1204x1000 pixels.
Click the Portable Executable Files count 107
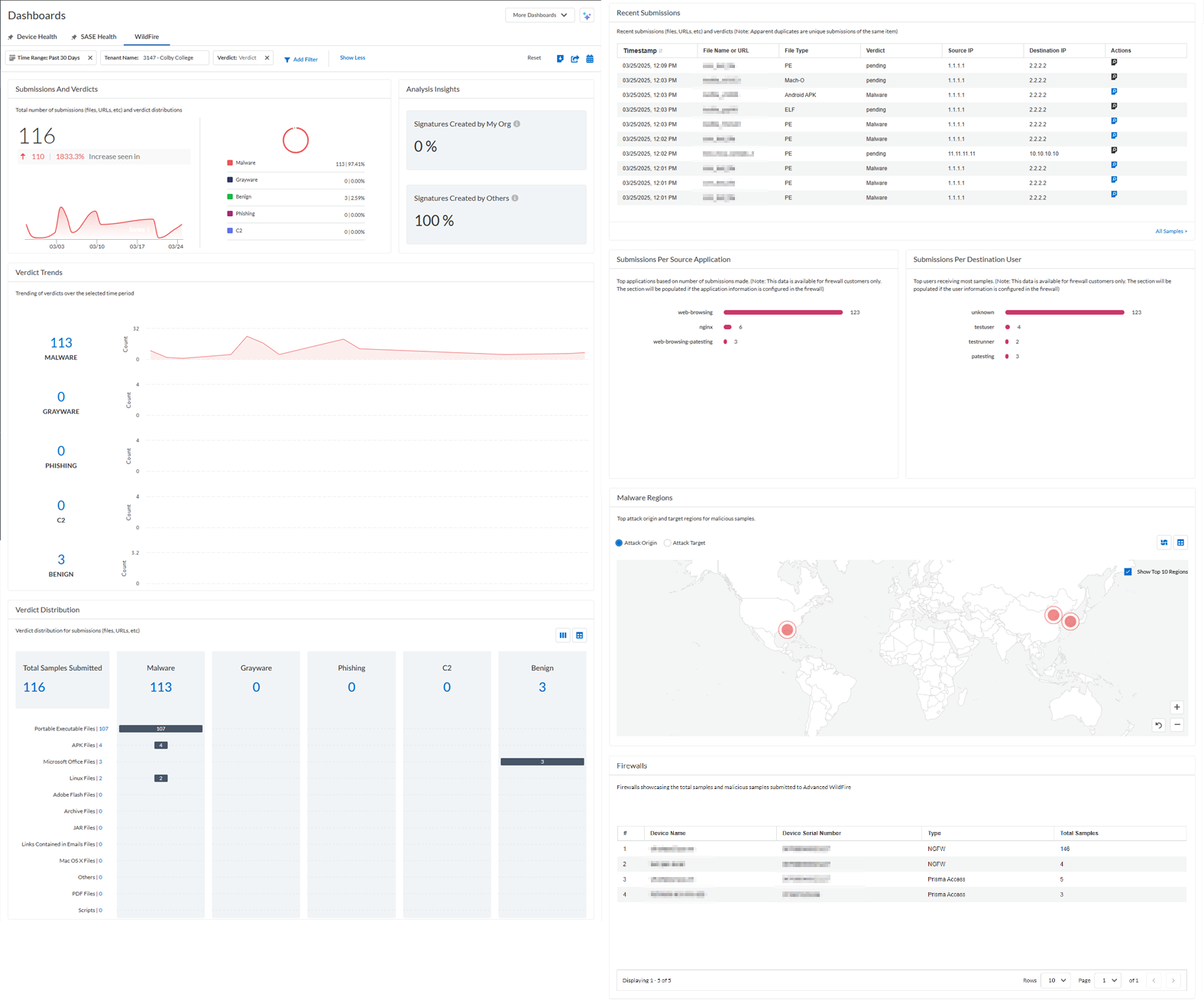[x=103, y=729]
